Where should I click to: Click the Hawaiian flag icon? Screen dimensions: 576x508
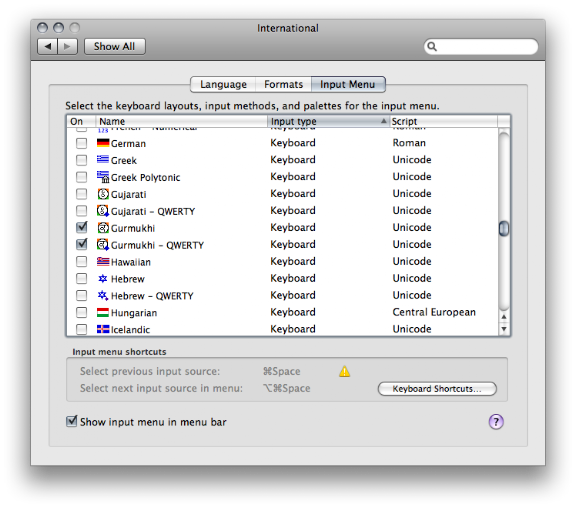click(103, 261)
